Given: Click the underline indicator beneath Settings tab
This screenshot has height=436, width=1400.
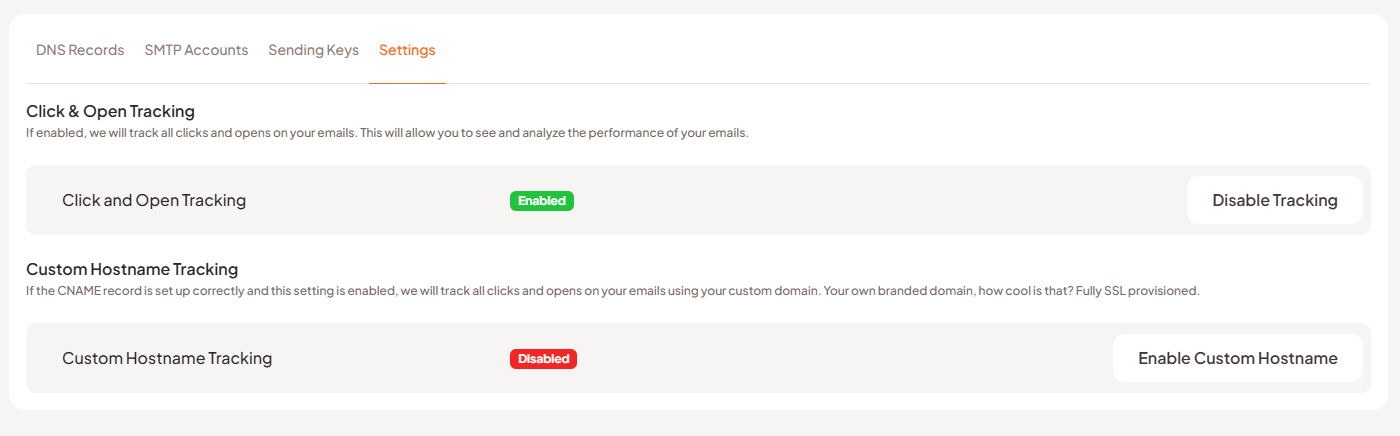Looking at the screenshot, I should 407,83.
